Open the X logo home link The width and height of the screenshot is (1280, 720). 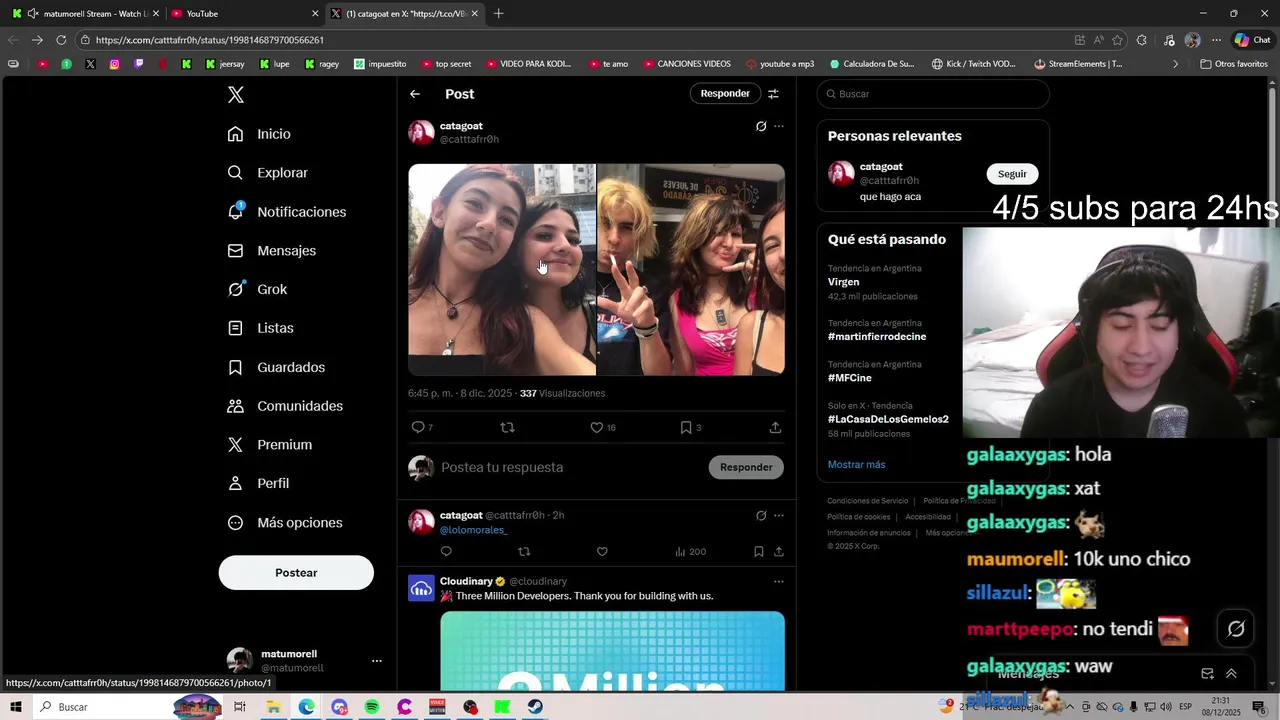[236, 95]
